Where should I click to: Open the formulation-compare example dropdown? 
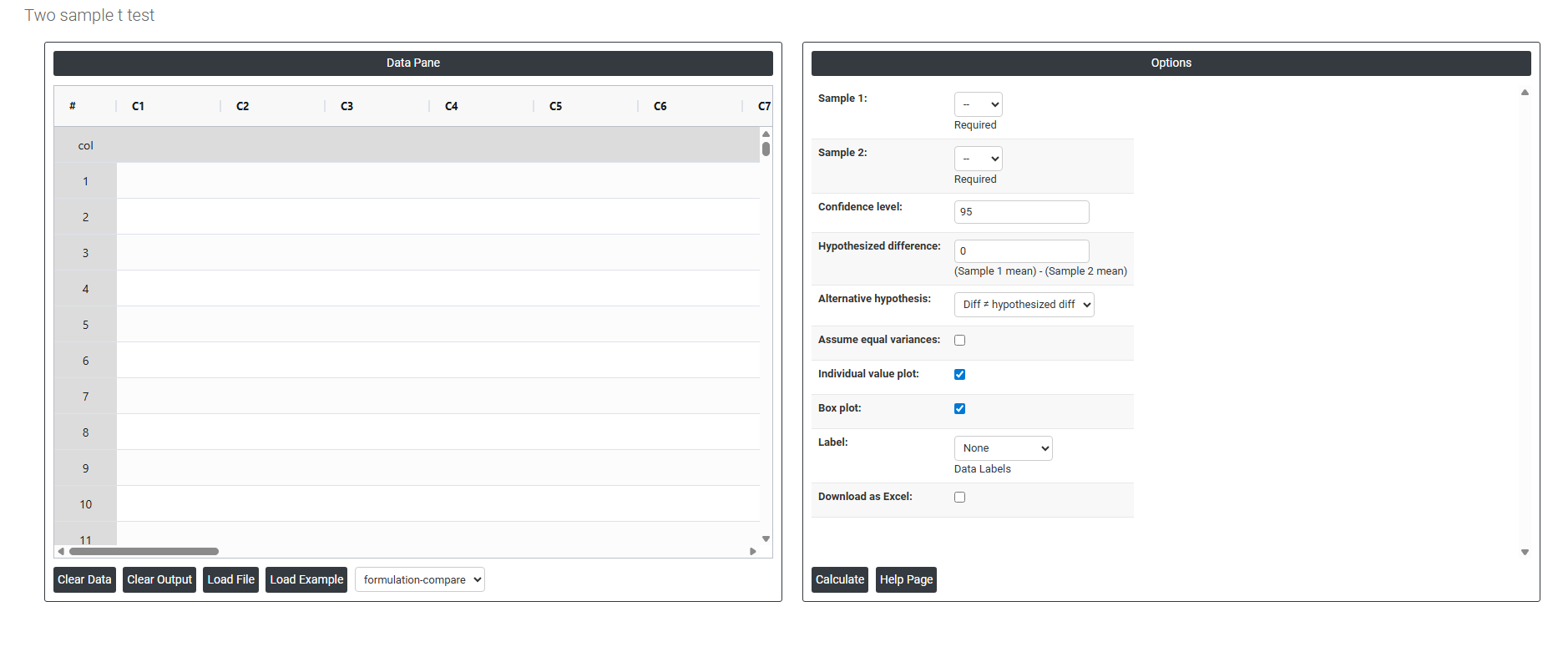(x=419, y=580)
